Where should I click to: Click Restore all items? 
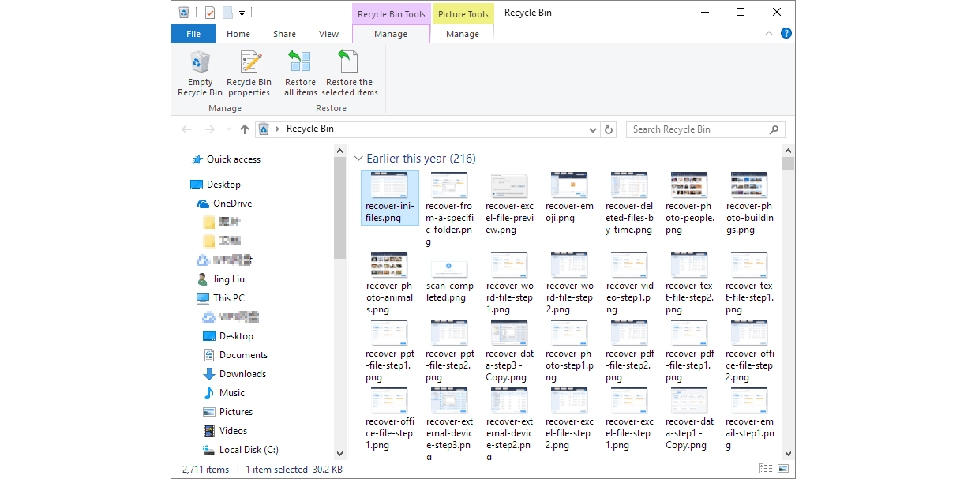(300, 73)
